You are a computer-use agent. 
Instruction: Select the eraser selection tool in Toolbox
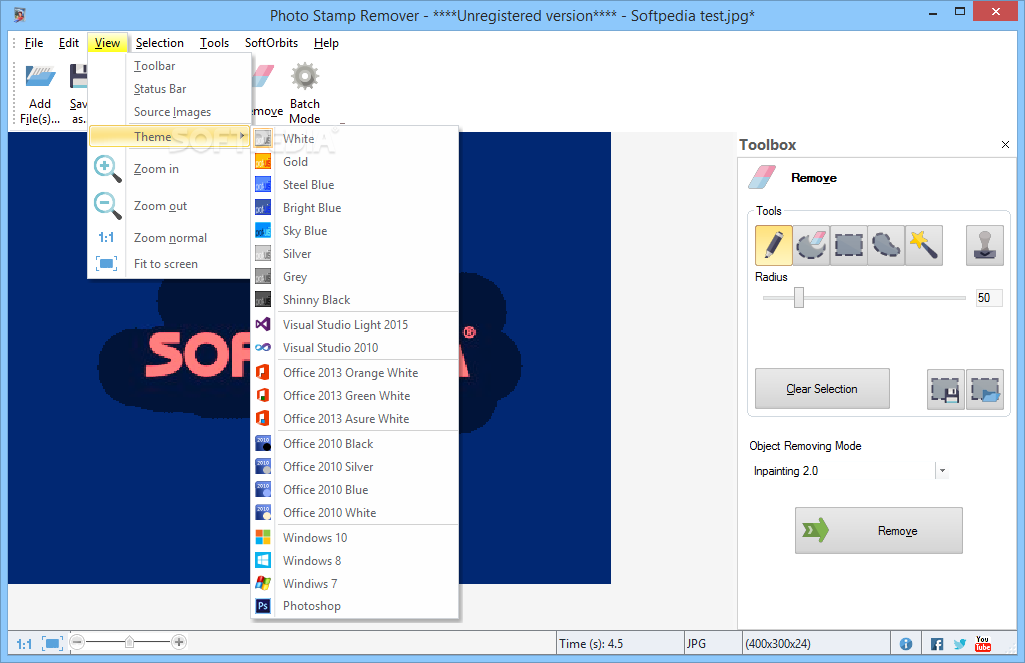[x=811, y=245]
